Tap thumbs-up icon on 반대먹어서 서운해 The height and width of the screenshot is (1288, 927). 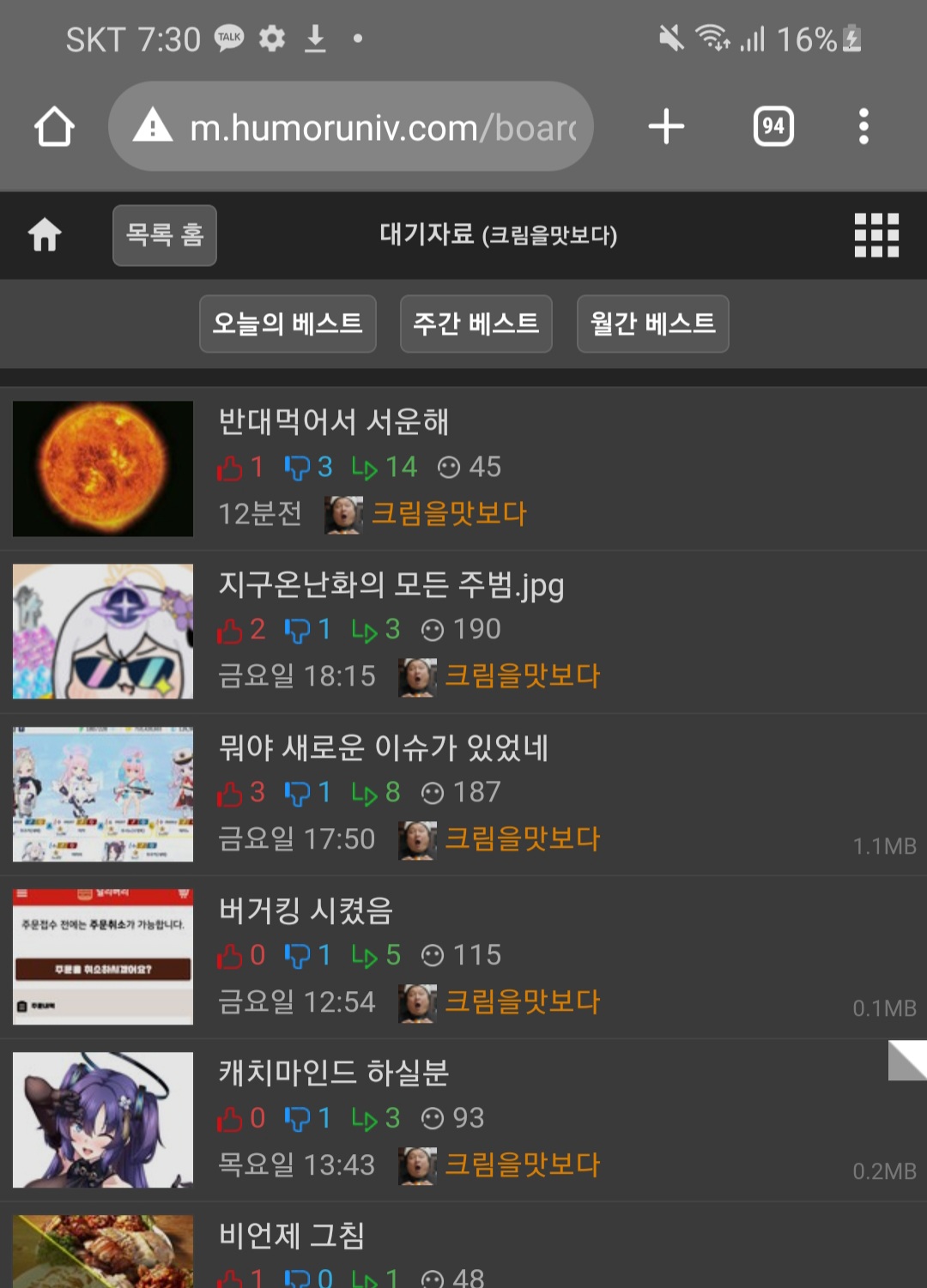[x=230, y=468]
